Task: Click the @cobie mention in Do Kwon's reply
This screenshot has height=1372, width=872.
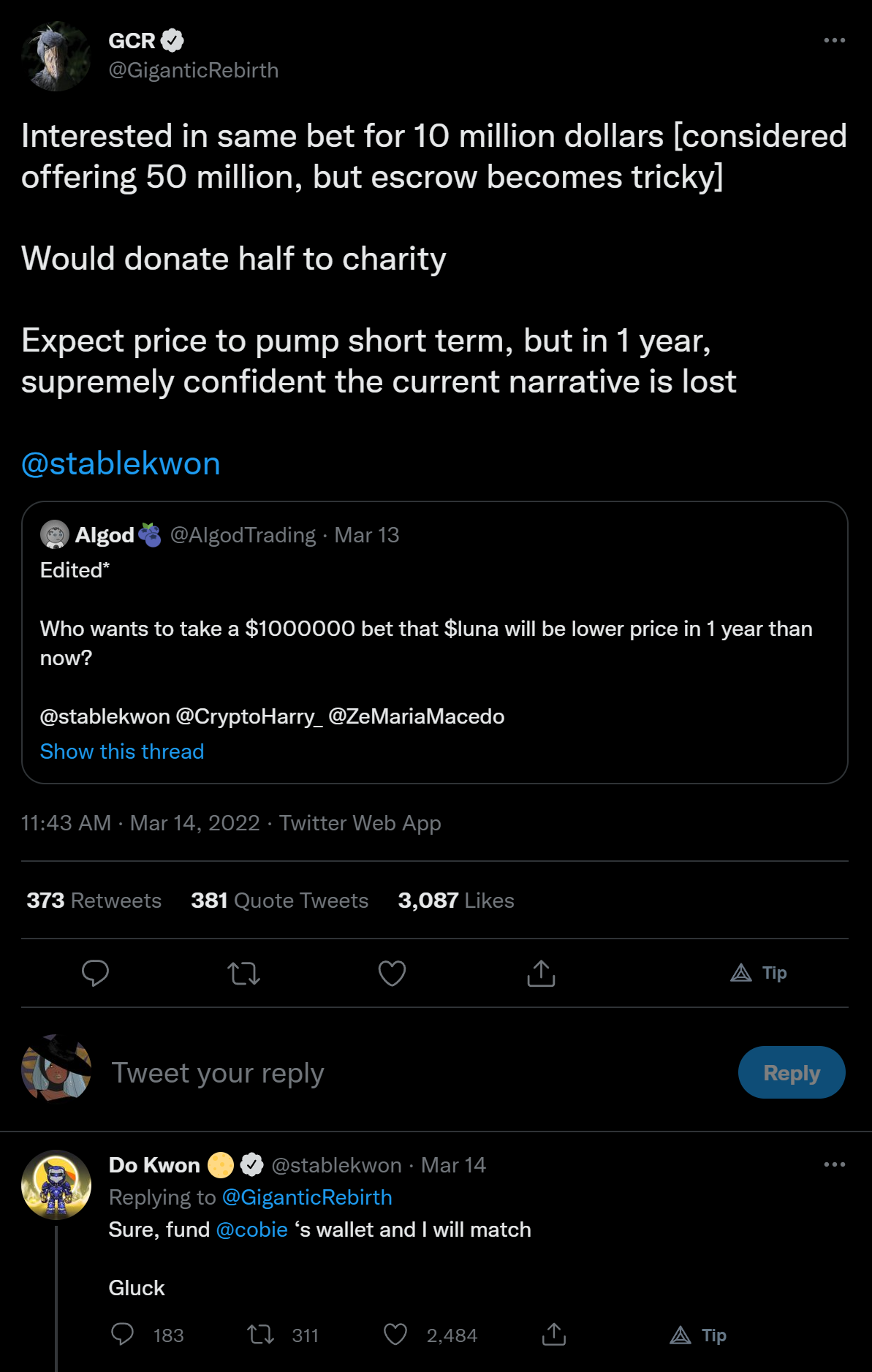Action: [x=252, y=1229]
